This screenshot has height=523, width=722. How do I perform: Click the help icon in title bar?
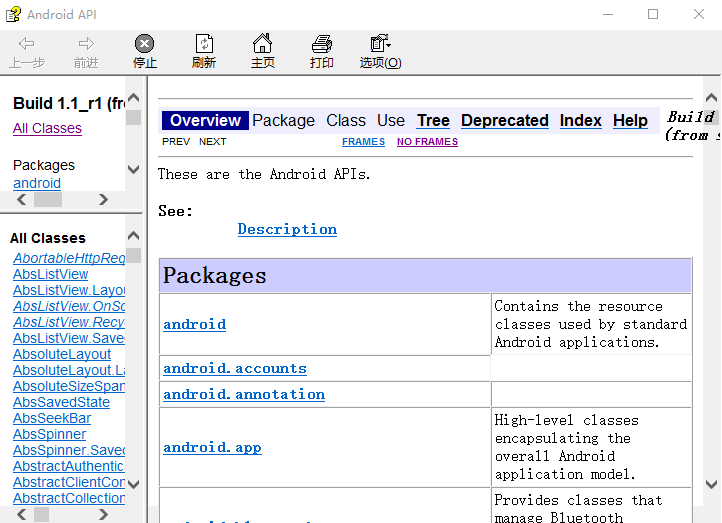point(13,14)
